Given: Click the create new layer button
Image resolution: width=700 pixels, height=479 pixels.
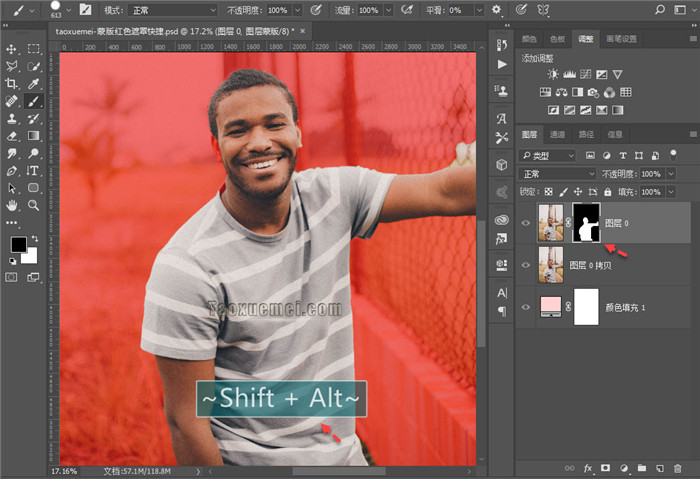Looking at the screenshot, I should point(660,467).
